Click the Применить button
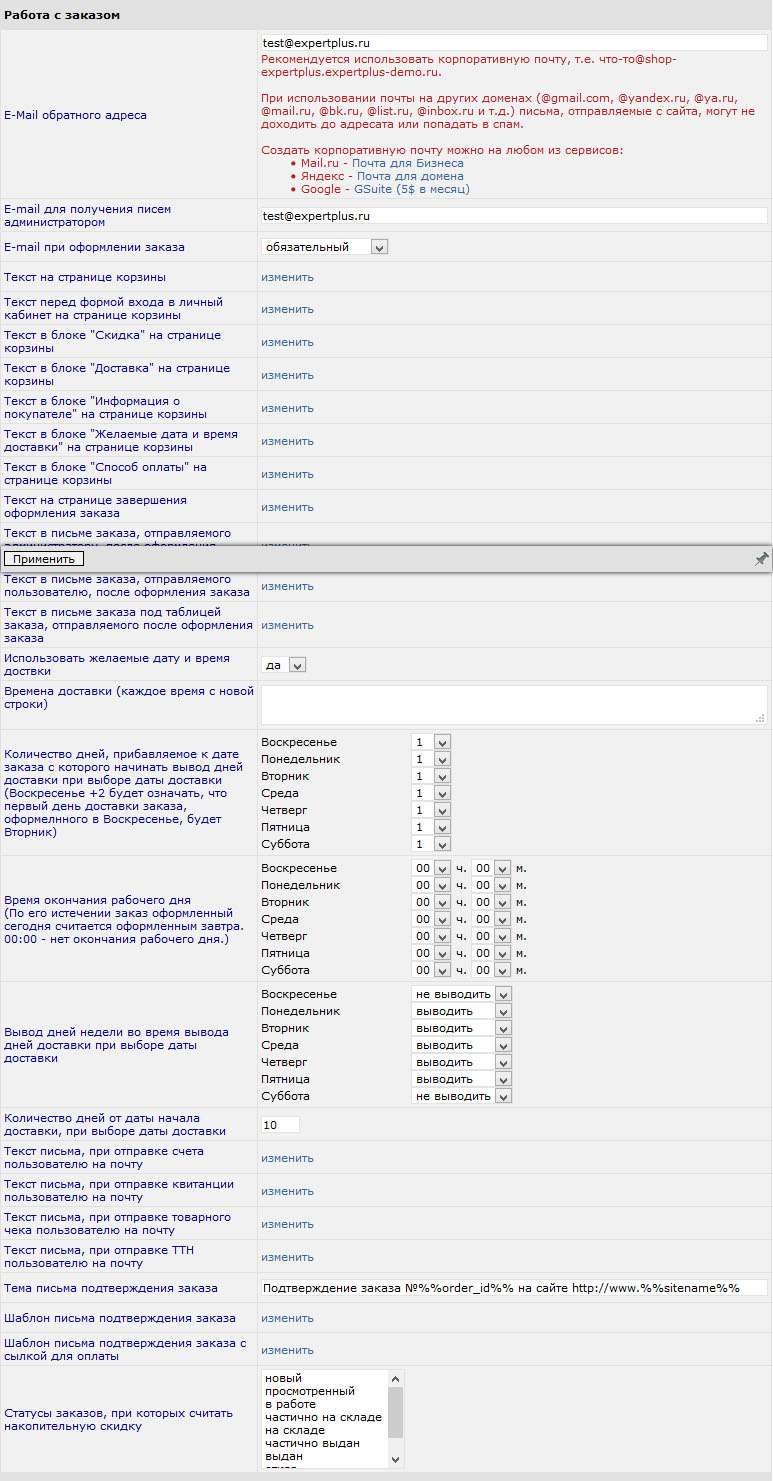 point(44,559)
